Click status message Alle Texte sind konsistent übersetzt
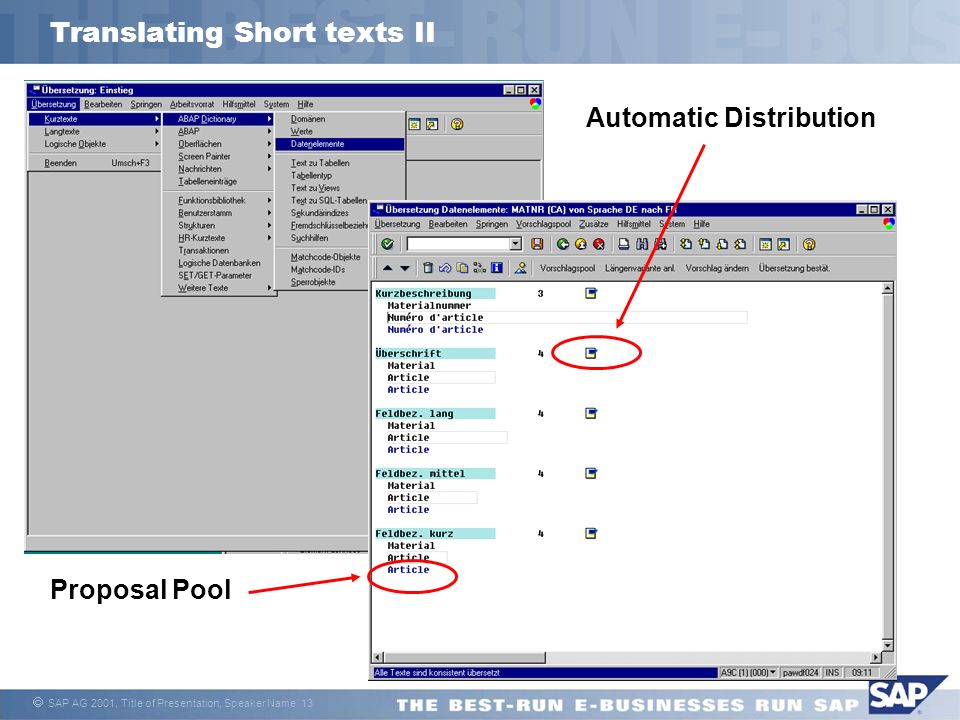Viewport: 960px width, 720px height. coord(437,672)
